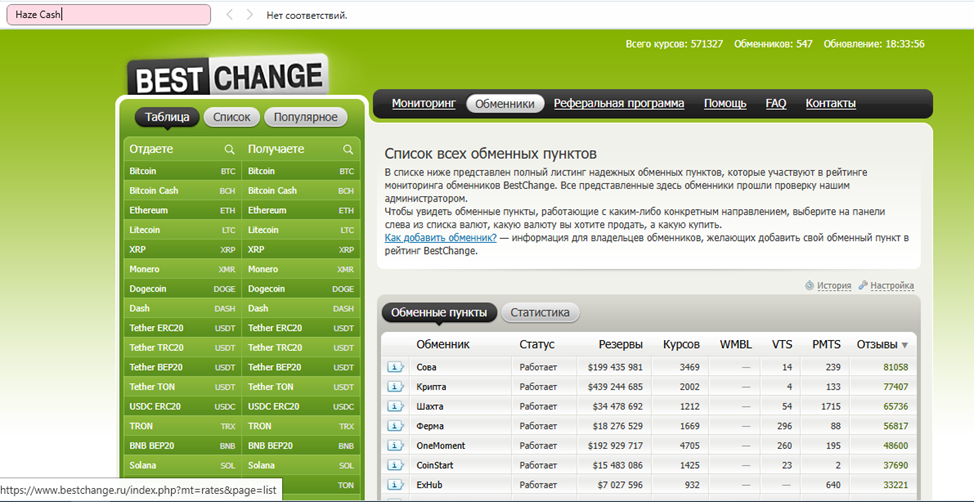Open CoinStart exchanger name
Viewport: 974px width, 502px height.
point(435,465)
